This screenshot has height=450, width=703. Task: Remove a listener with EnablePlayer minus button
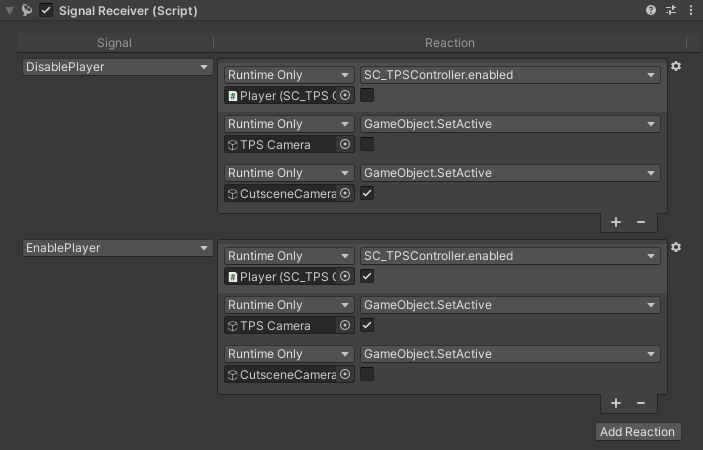(641, 403)
